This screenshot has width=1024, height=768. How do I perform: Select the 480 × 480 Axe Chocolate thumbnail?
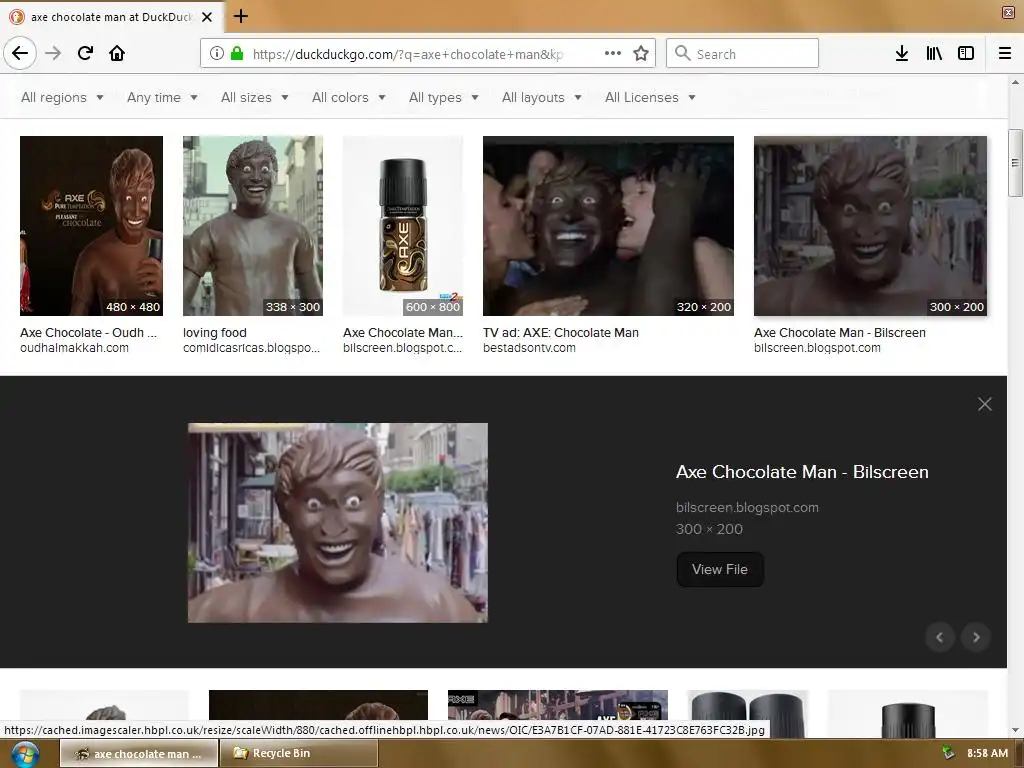(91, 226)
